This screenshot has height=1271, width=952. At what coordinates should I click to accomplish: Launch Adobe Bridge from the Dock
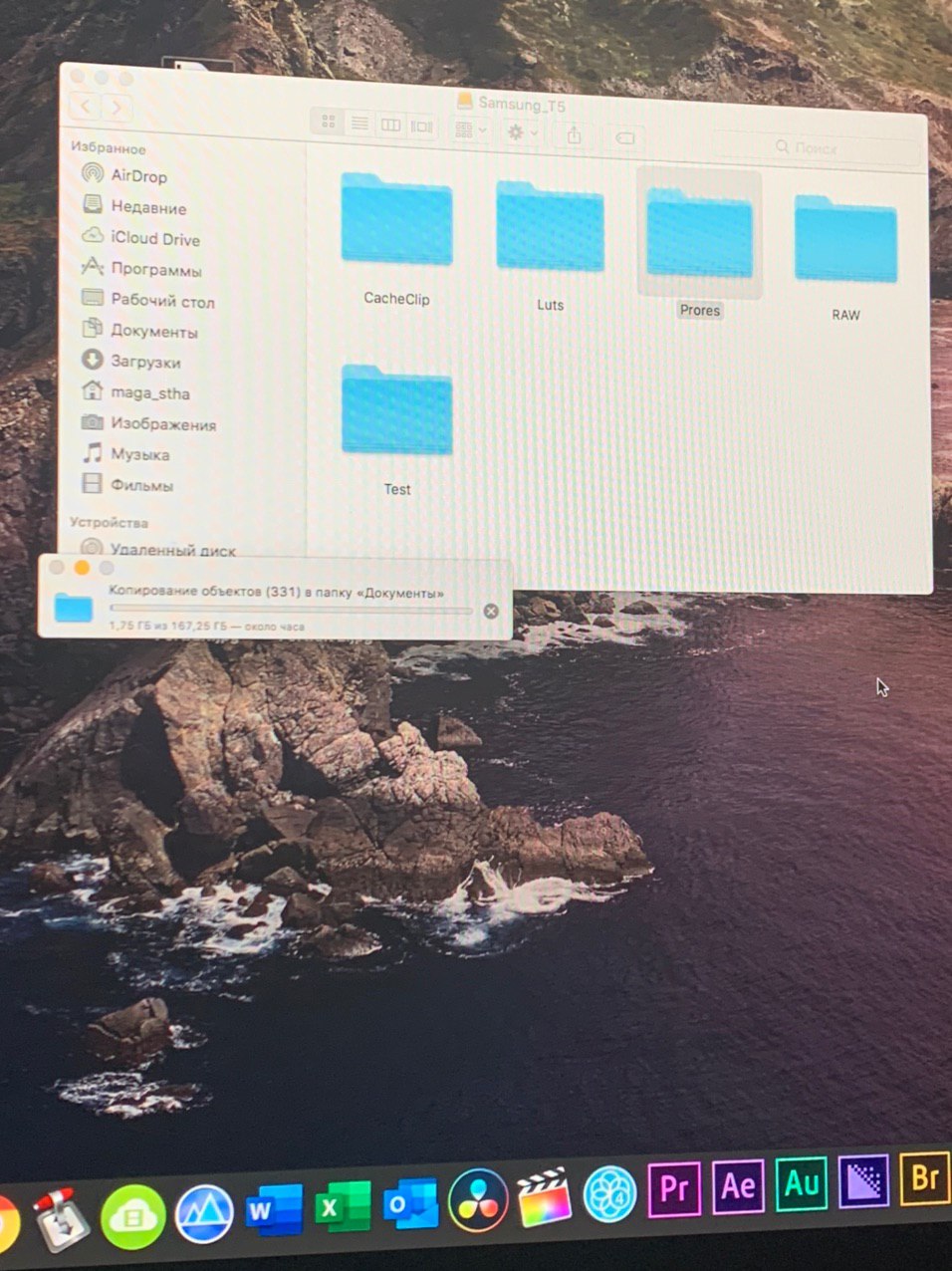pos(924,1177)
